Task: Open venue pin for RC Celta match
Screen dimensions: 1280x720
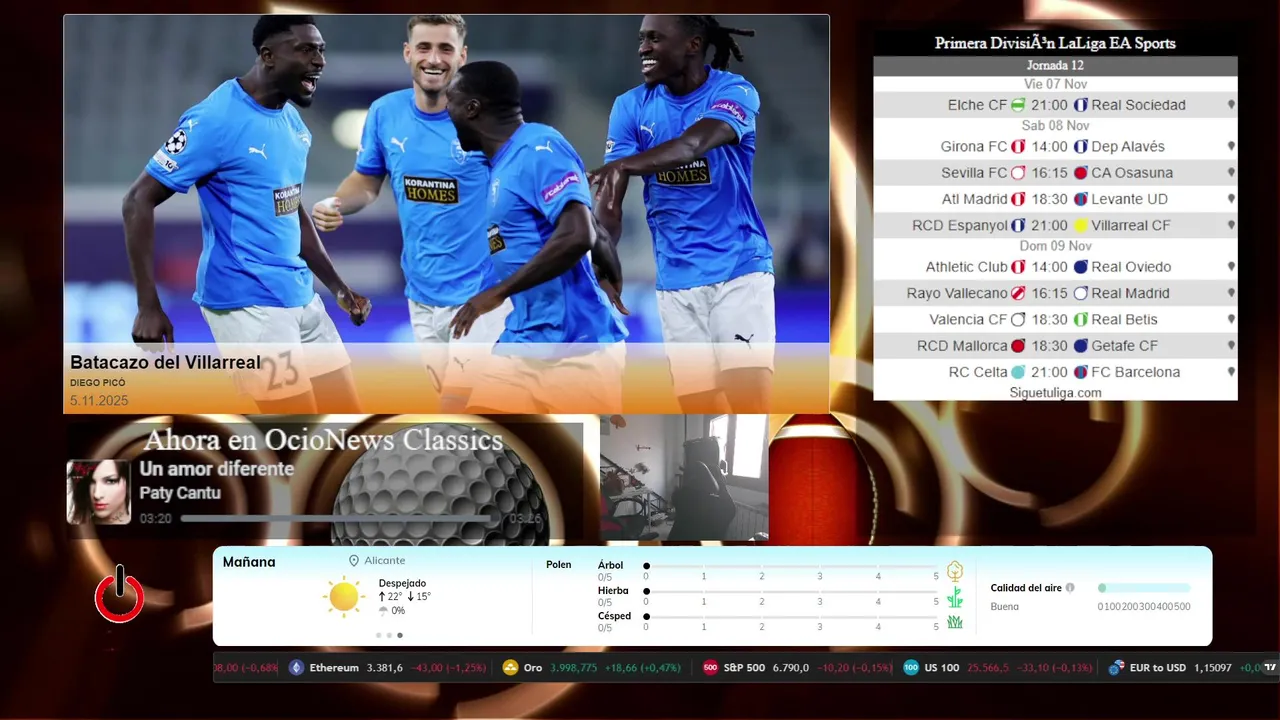Action: click(1231, 372)
